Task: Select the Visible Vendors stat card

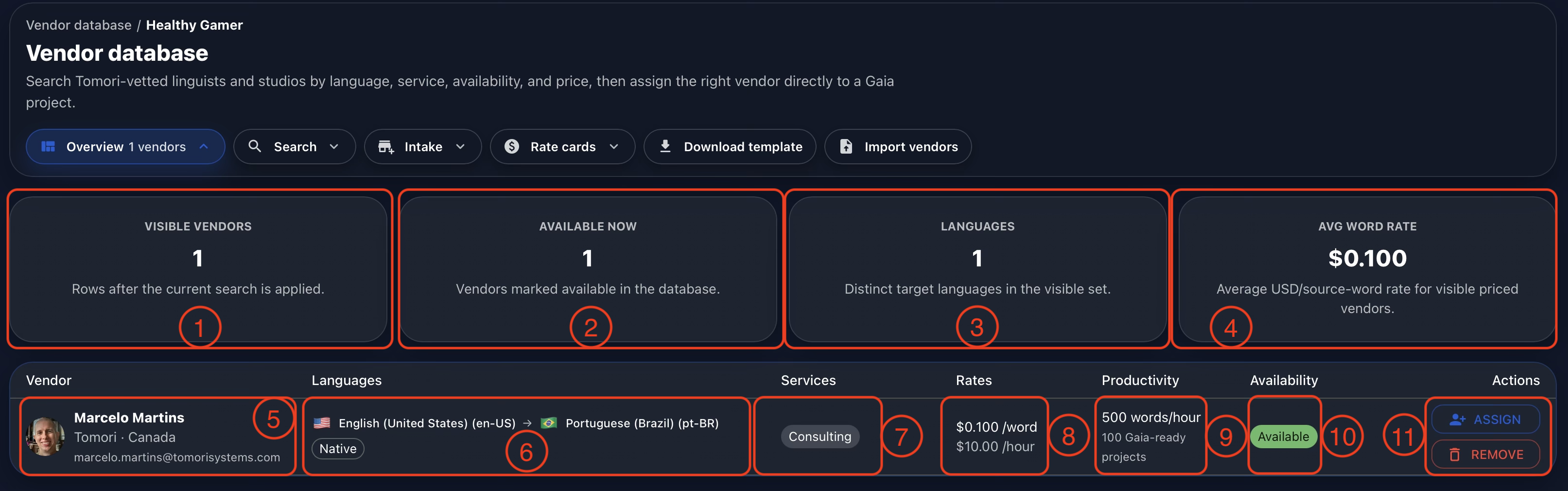Action: [198, 269]
